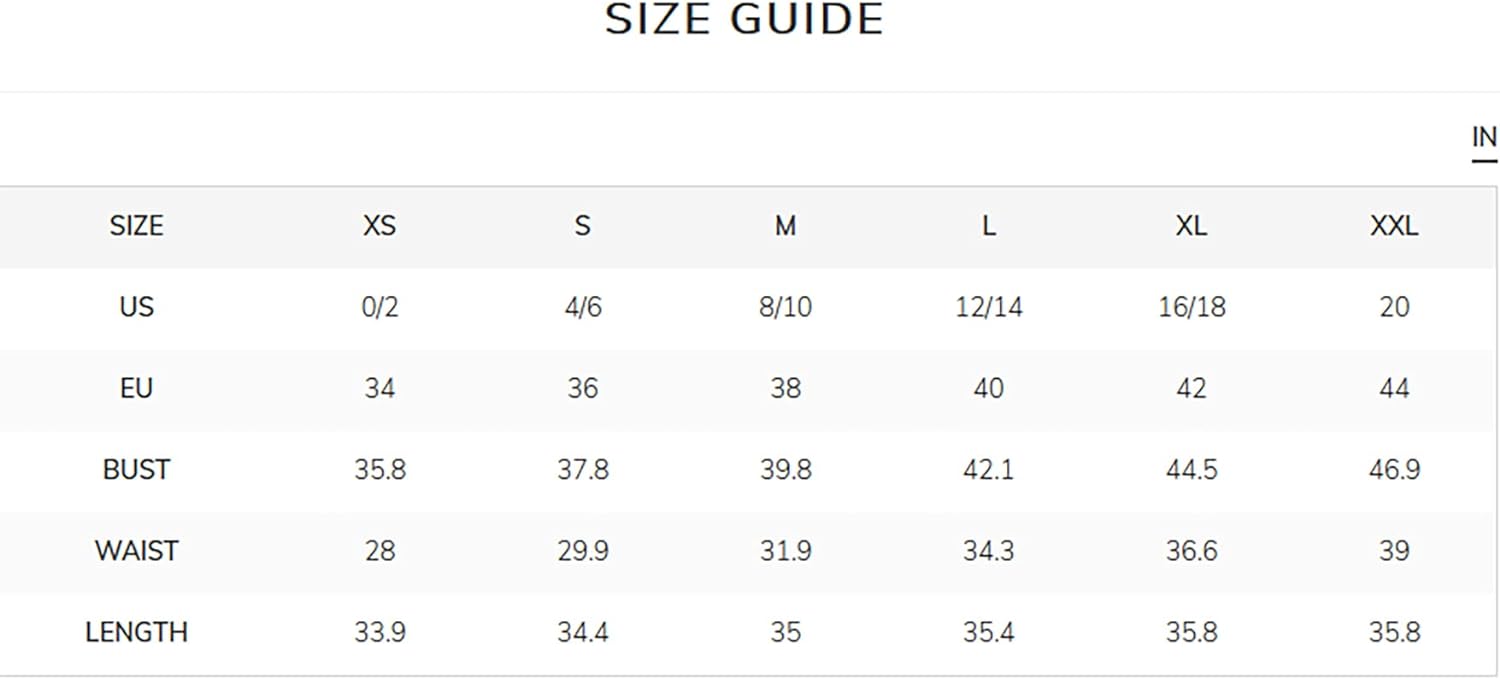Select the XS size column header
This screenshot has height=679, width=1500.
tap(380, 226)
